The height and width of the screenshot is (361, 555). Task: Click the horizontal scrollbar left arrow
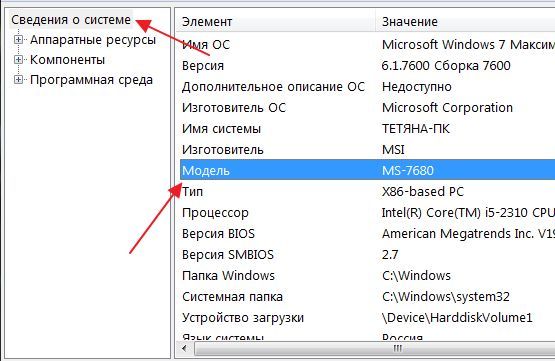tap(184, 349)
